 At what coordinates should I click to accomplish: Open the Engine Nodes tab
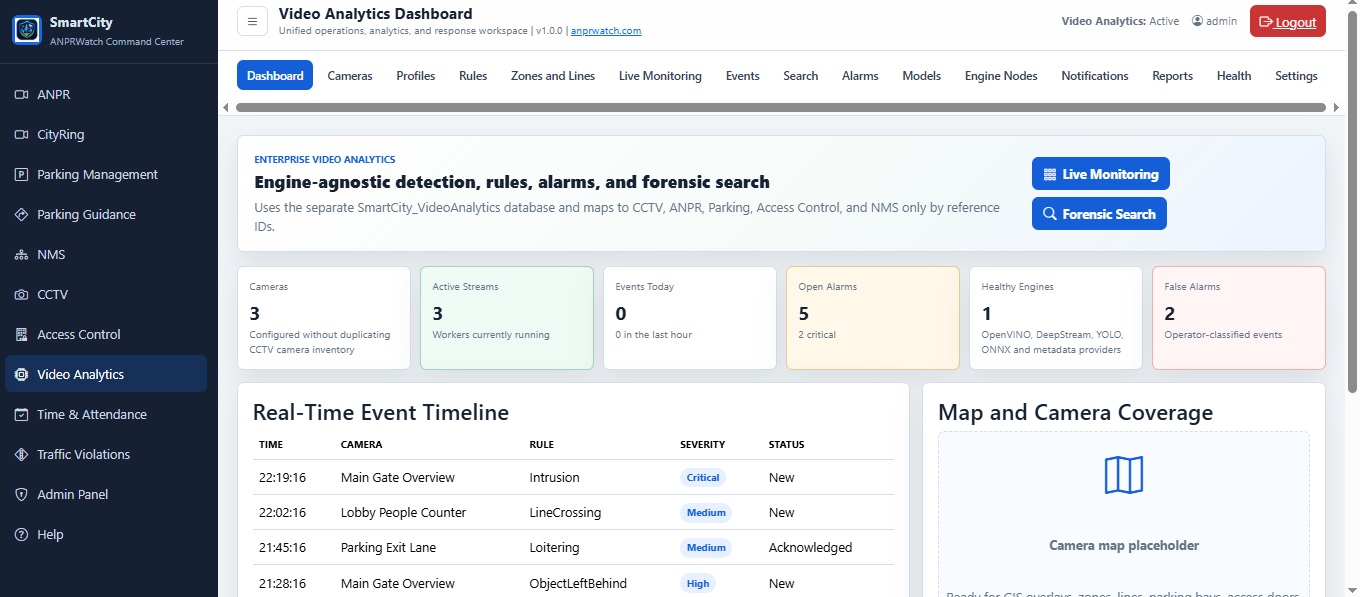click(x=1001, y=76)
